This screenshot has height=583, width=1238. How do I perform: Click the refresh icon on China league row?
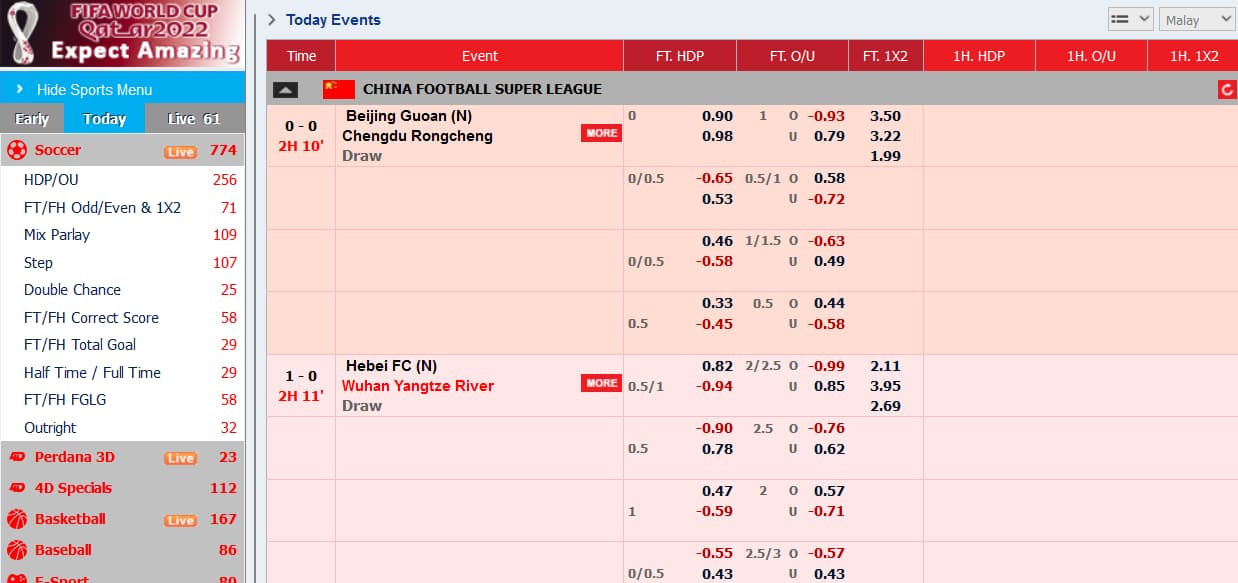(1227, 90)
